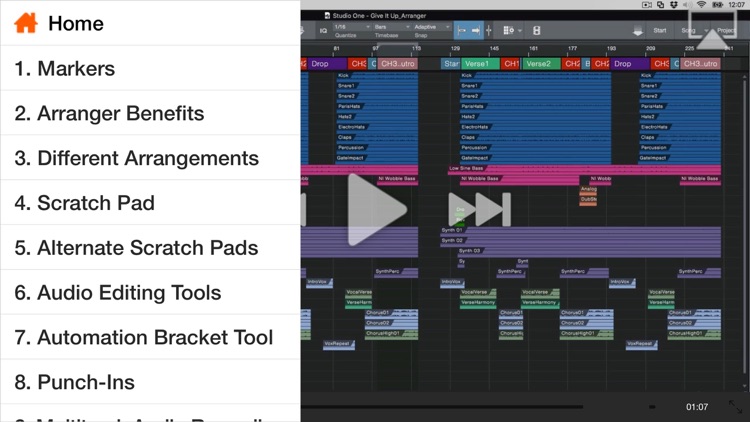The height and width of the screenshot is (422, 750).
Task: Open chapter 8. Punch-Ins
Action: click(150, 382)
